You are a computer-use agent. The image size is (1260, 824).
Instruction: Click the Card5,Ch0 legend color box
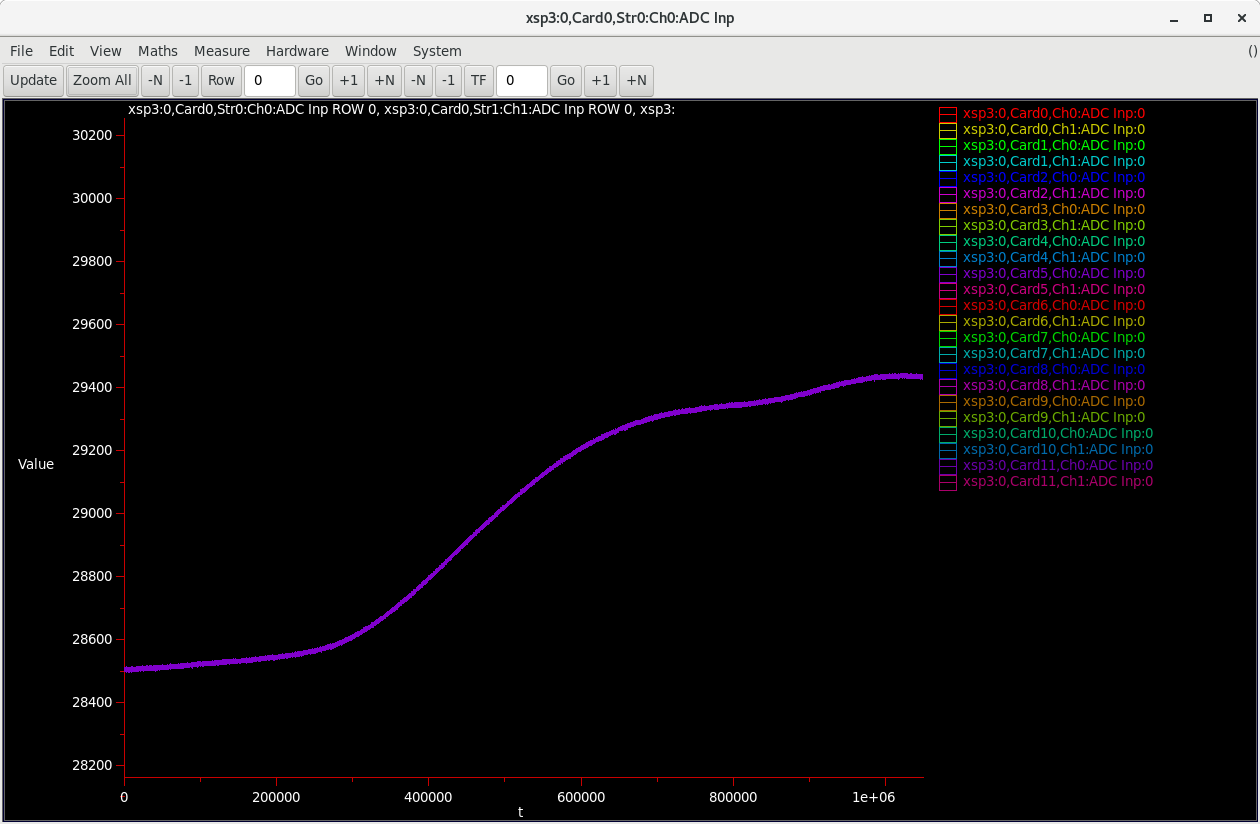(x=948, y=274)
